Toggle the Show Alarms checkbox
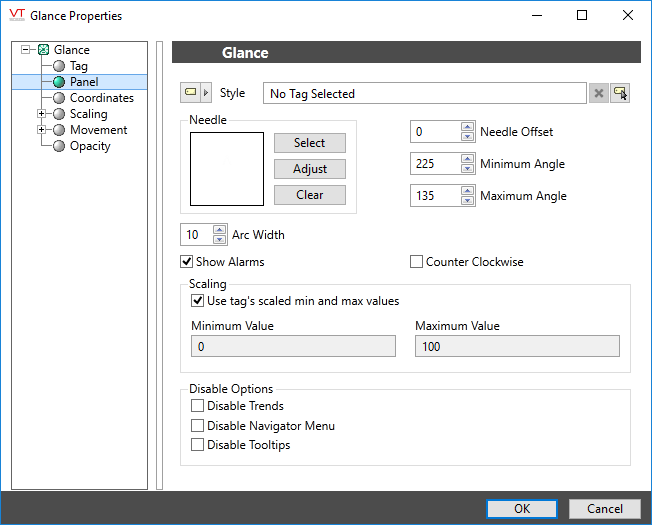The image size is (652, 525). 186,262
